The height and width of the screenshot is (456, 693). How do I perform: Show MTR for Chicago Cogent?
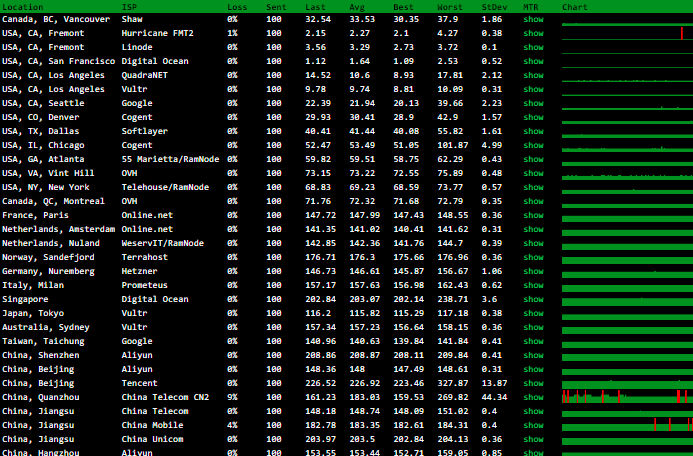coord(533,145)
